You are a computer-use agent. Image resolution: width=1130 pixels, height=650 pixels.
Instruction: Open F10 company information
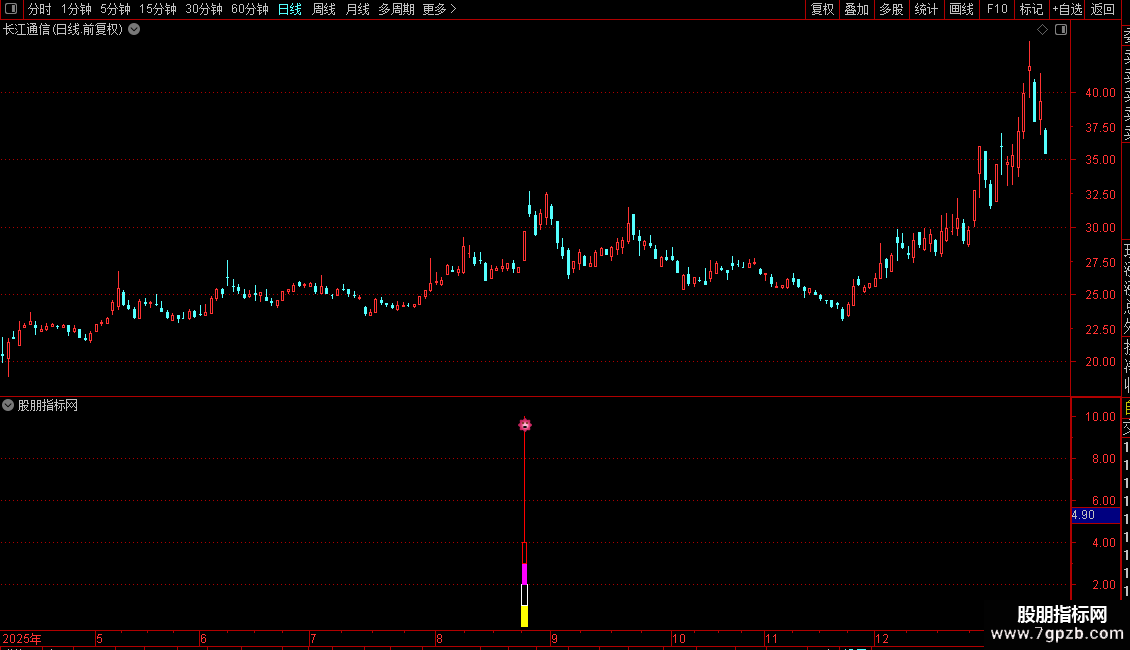(x=997, y=9)
